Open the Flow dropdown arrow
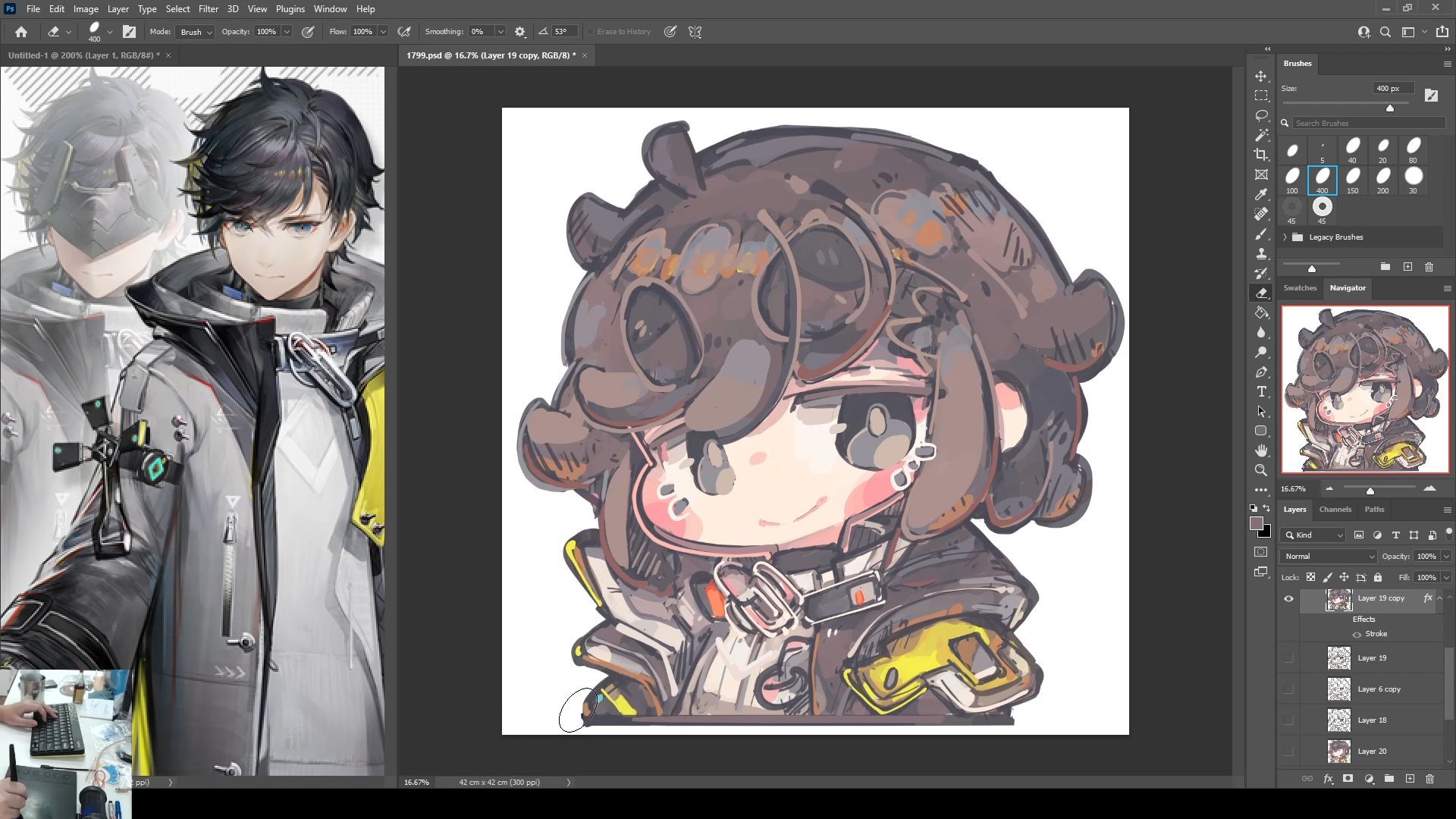Viewport: 1456px width, 819px height. point(383,32)
